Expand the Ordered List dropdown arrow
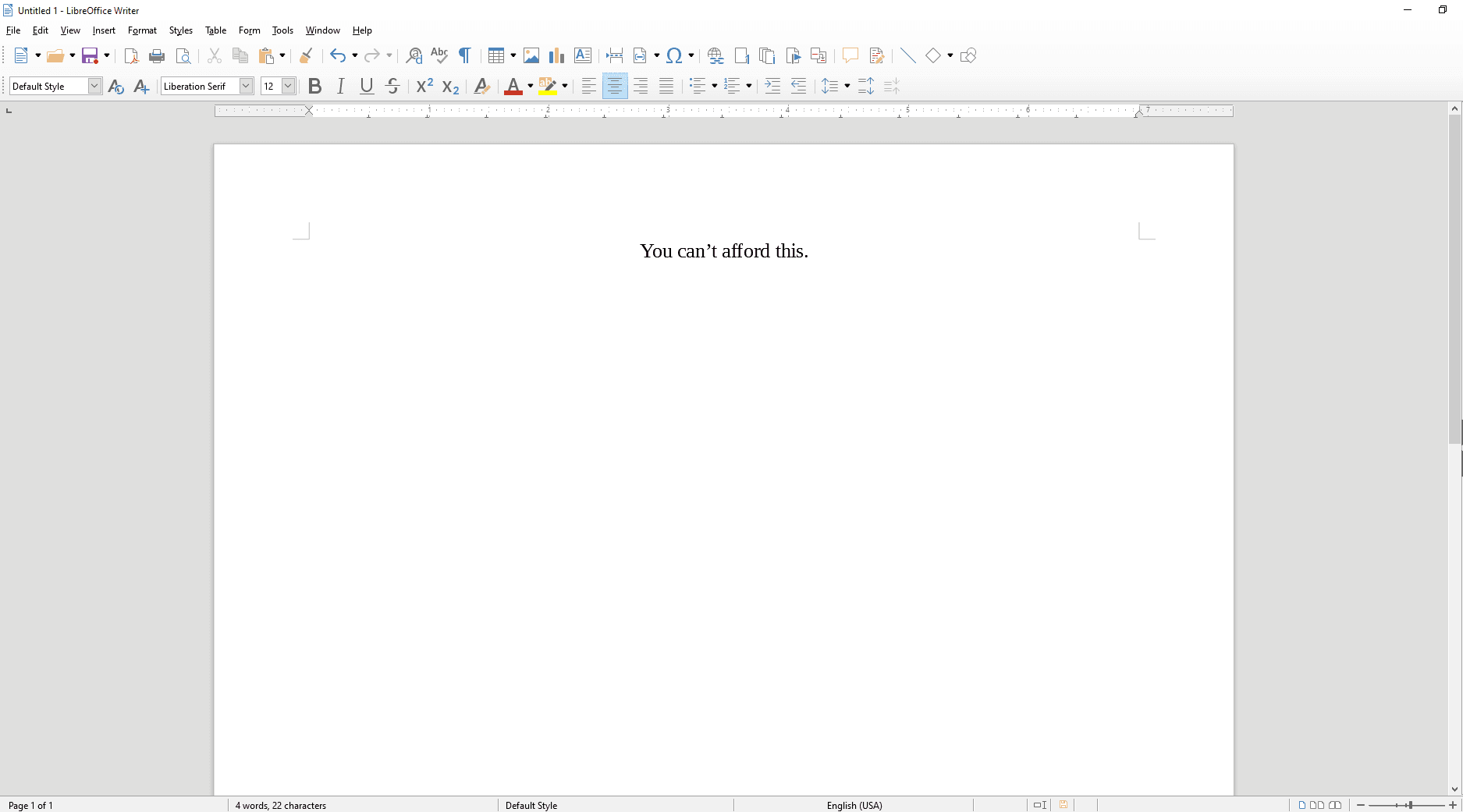Image resolution: width=1463 pixels, height=812 pixels. [x=749, y=86]
